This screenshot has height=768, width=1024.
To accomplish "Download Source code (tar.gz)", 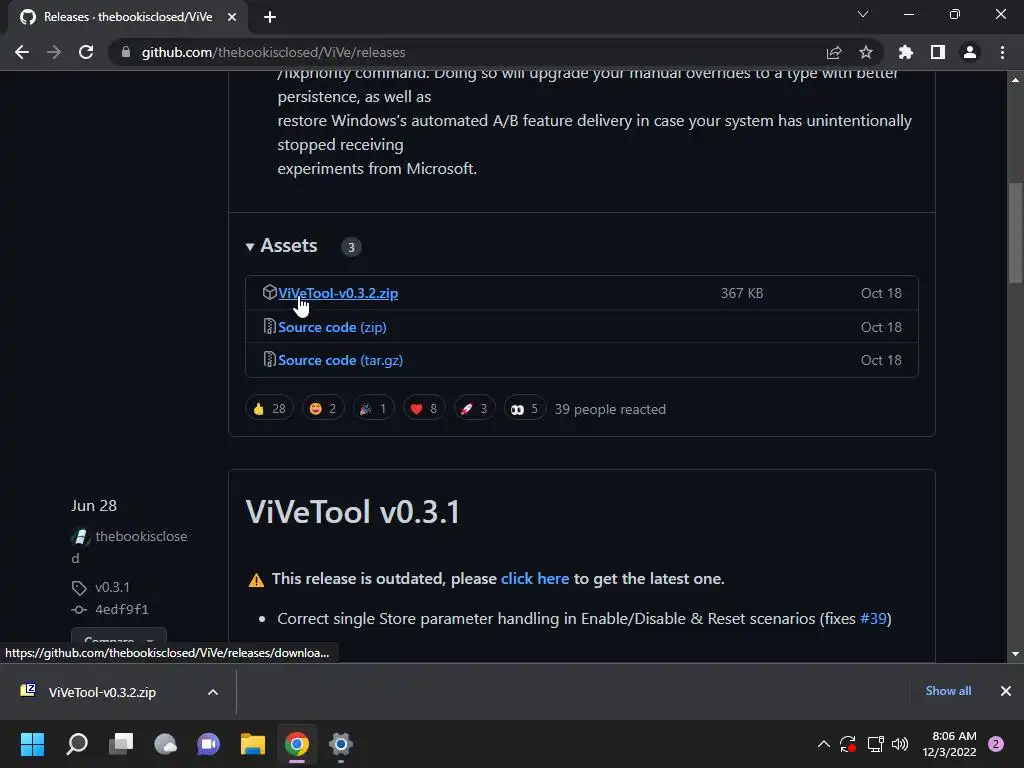I will [340, 360].
